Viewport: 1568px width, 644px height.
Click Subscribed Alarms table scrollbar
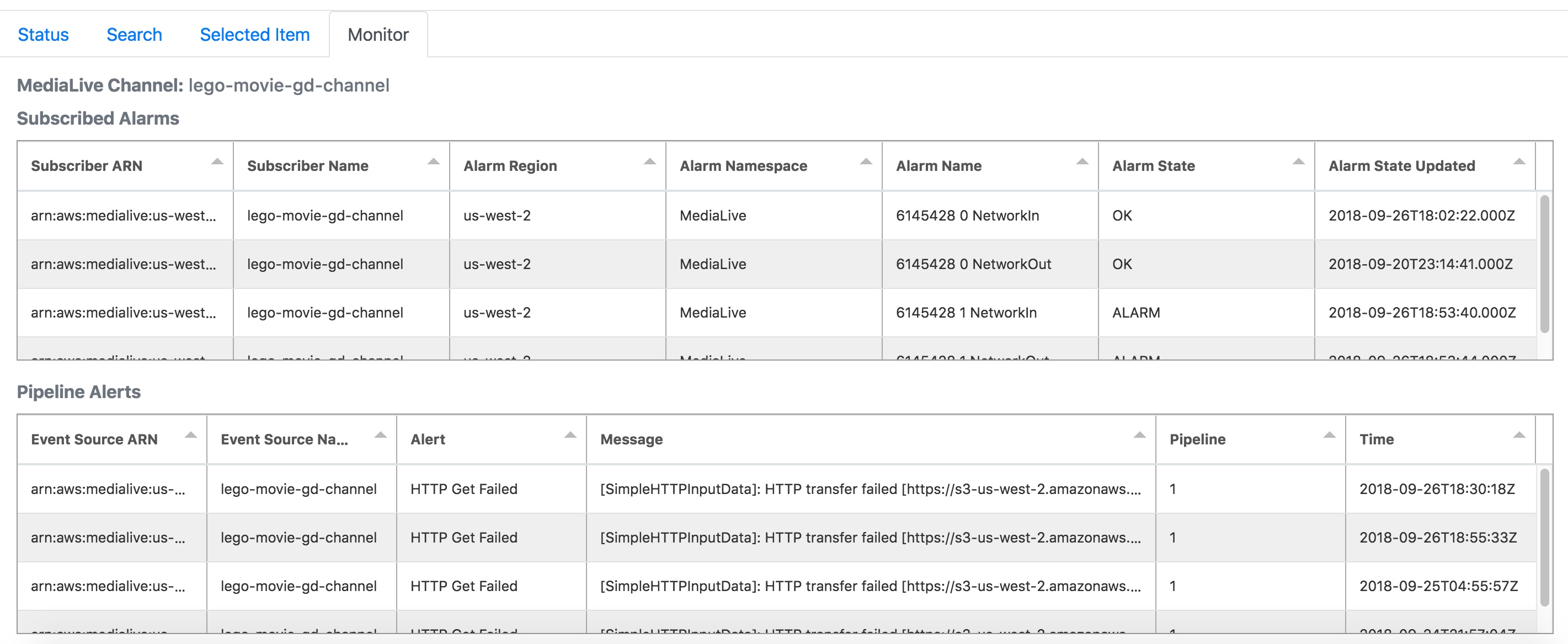(x=1544, y=264)
